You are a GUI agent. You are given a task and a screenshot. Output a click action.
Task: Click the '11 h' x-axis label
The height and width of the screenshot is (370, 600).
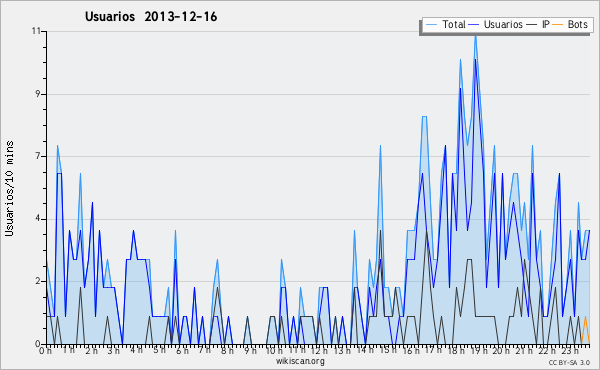click(x=297, y=350)
